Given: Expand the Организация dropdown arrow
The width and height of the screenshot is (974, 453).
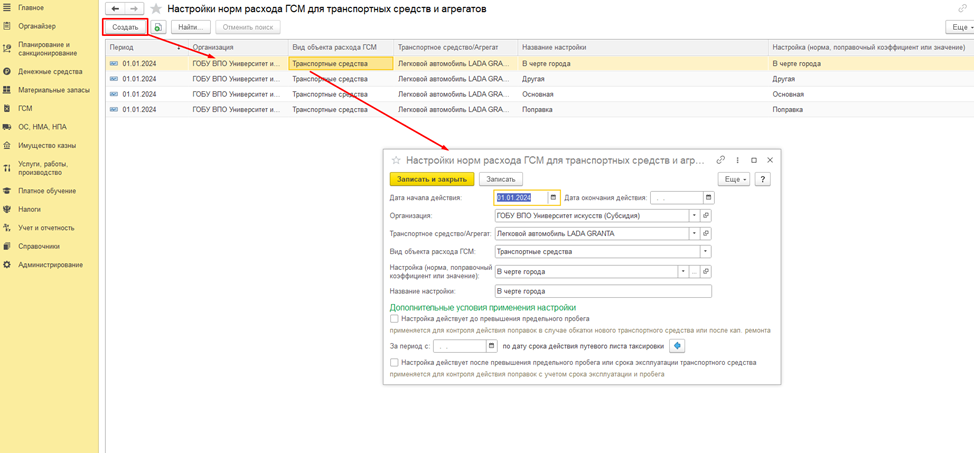Looking at the screenshot, I should pyautogui.click(x=694, y=216).
